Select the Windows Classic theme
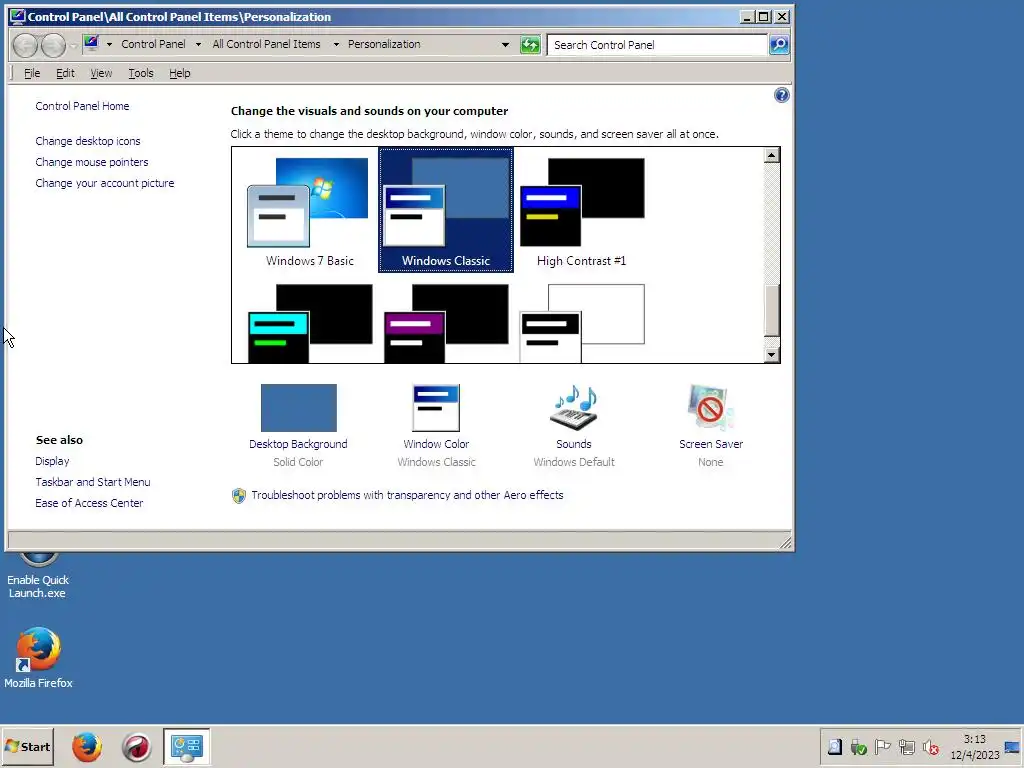 click(x=446, y=210)
